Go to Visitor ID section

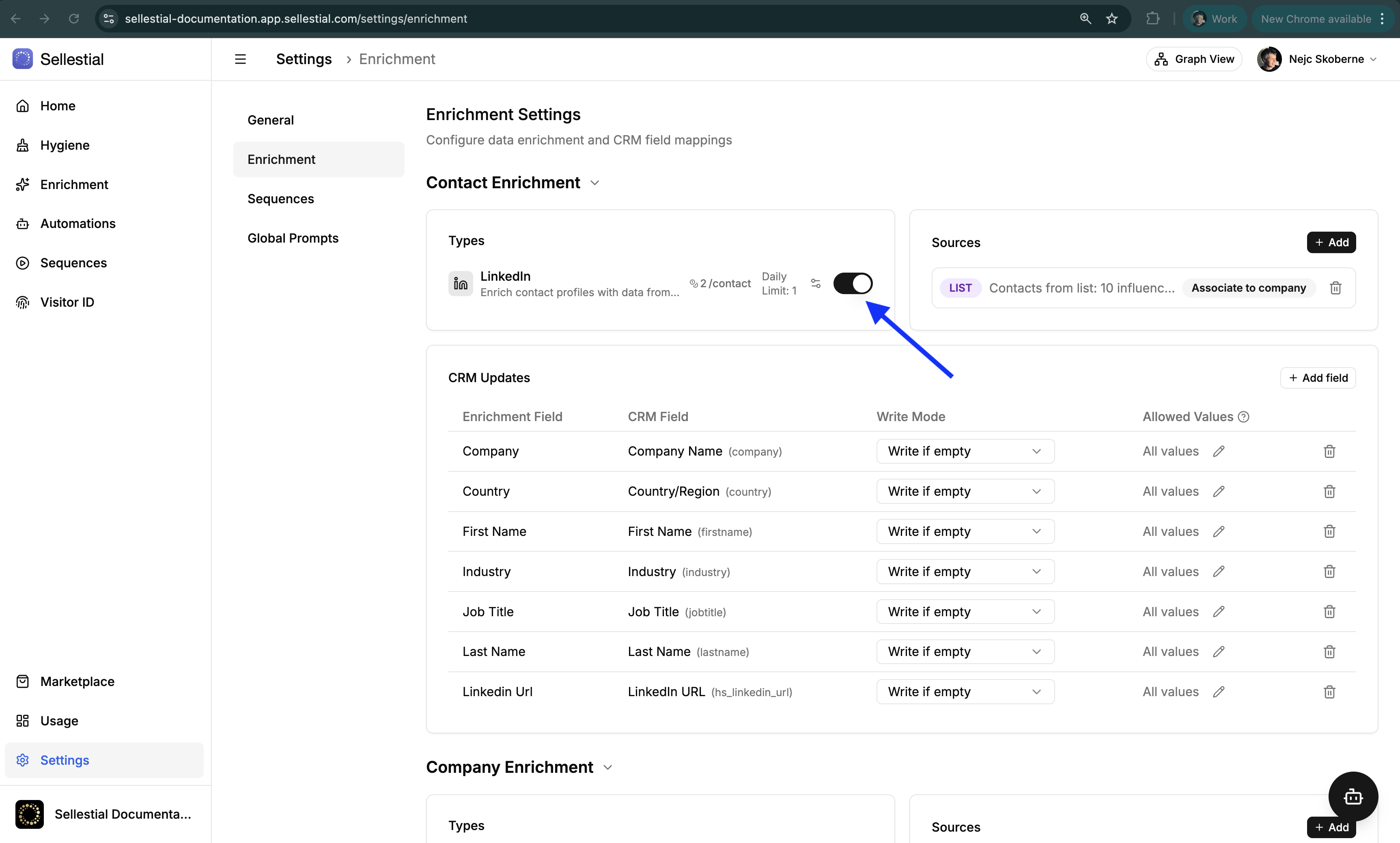pyautogui.click(x=67, y=302)
